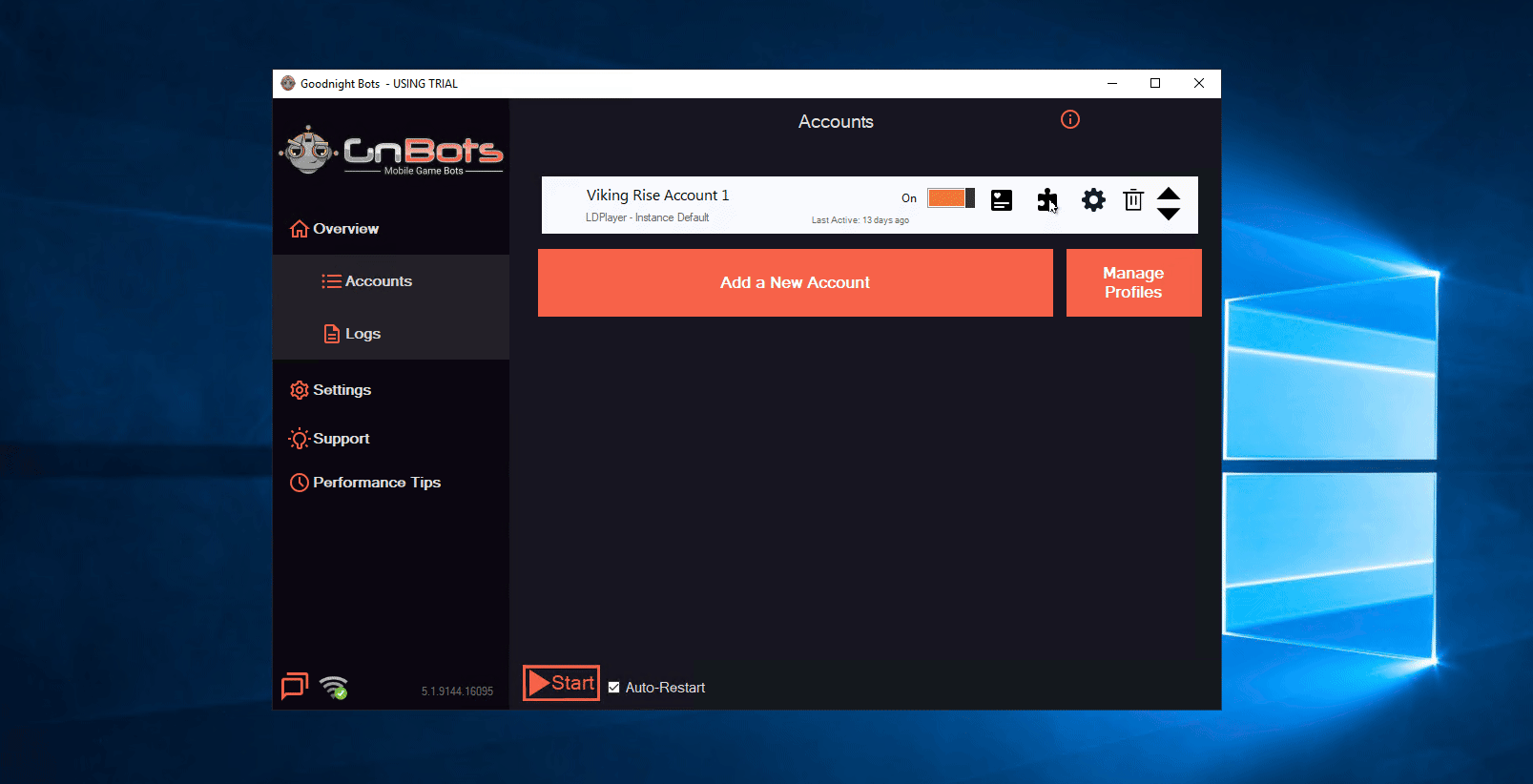Open the puzzle-piece plugins icon
Viewport: 1533px width, 784px height.
pyautogui.click(x=1047, y=199)
